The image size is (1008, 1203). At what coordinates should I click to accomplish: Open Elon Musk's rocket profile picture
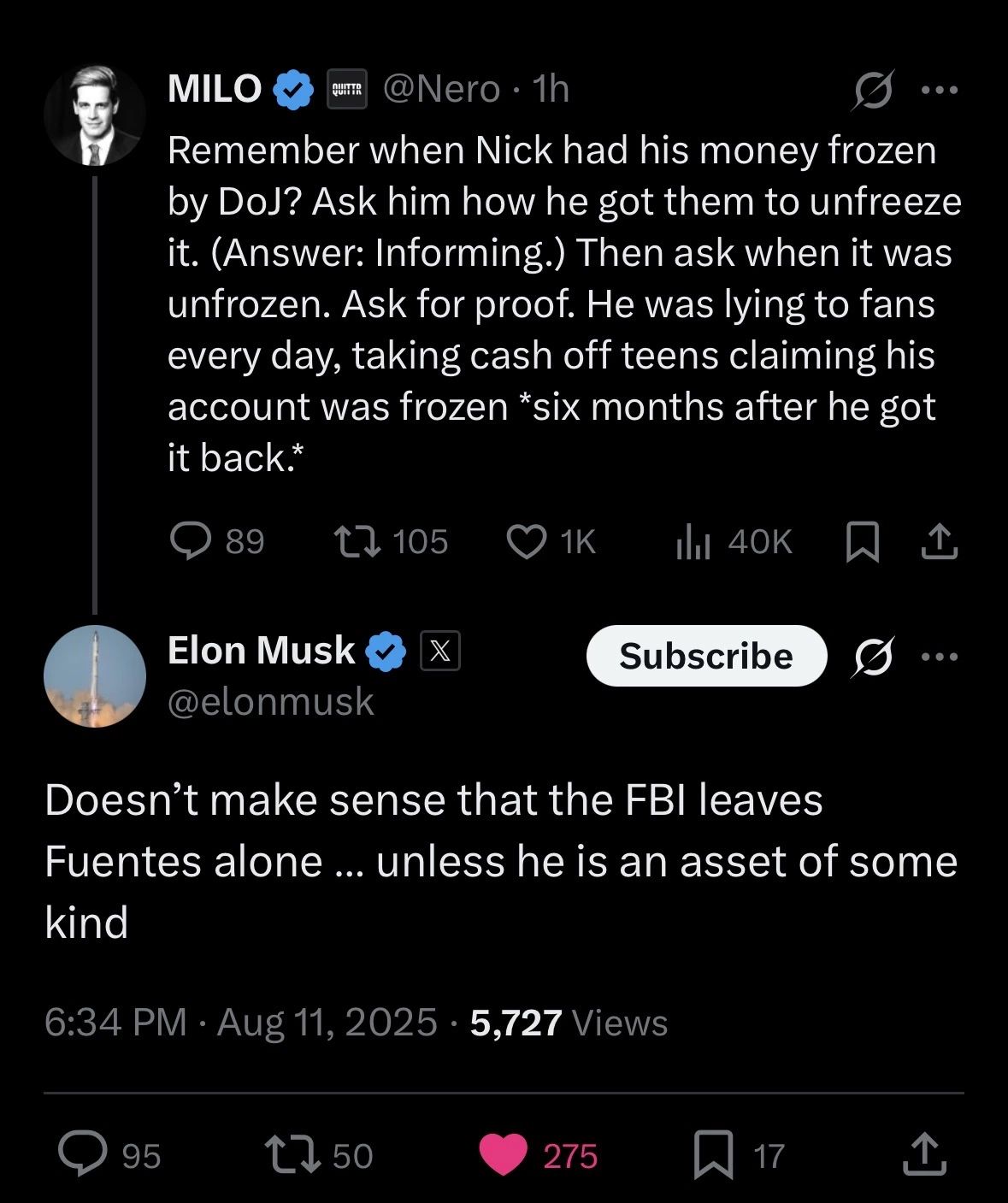[x=95, y=676]
